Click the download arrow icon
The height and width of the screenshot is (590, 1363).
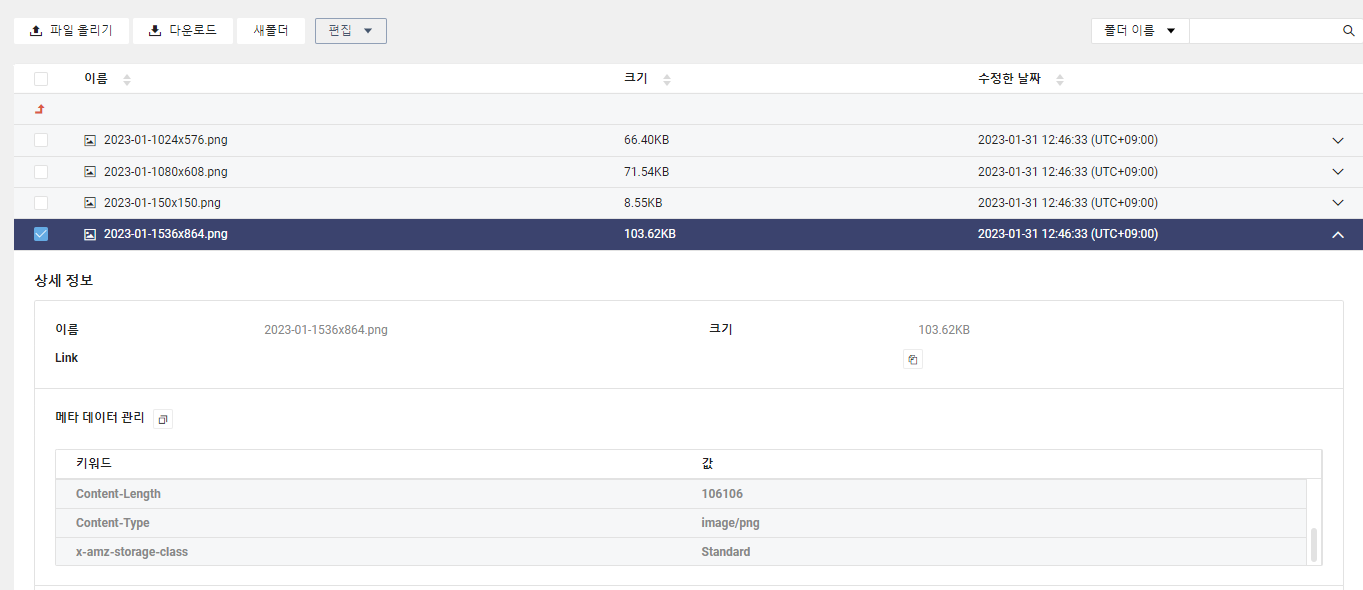point(153,30)
